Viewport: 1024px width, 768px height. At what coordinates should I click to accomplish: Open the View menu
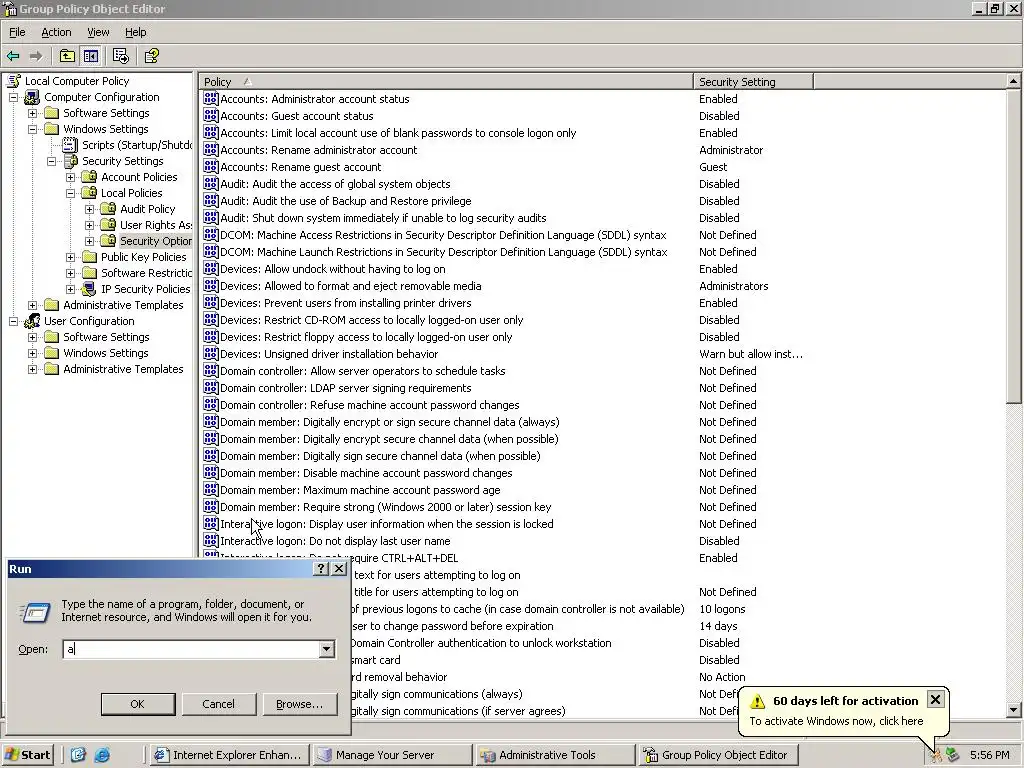pos(98,32)
